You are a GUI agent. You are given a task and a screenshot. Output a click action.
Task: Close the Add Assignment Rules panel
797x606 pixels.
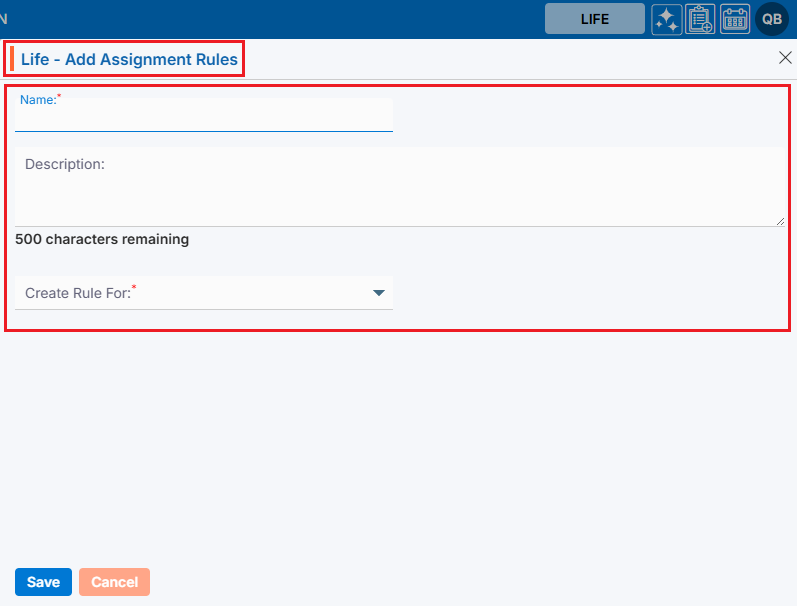[785, 58]
